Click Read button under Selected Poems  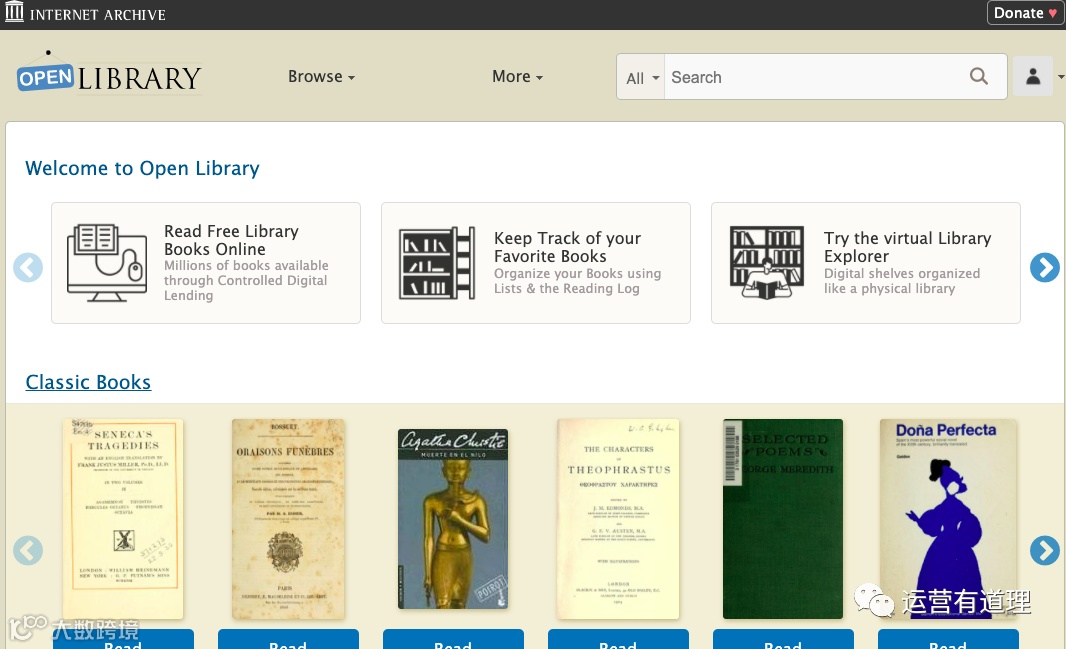(783, 640)
